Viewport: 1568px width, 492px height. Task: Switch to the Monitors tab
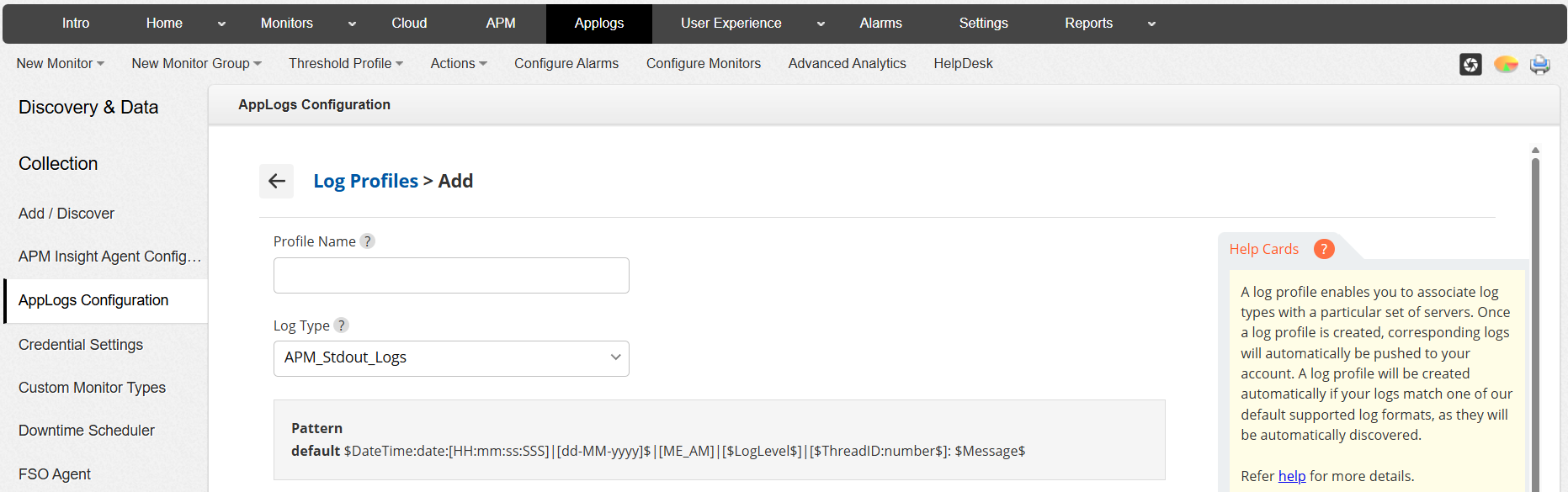point(287,24)
